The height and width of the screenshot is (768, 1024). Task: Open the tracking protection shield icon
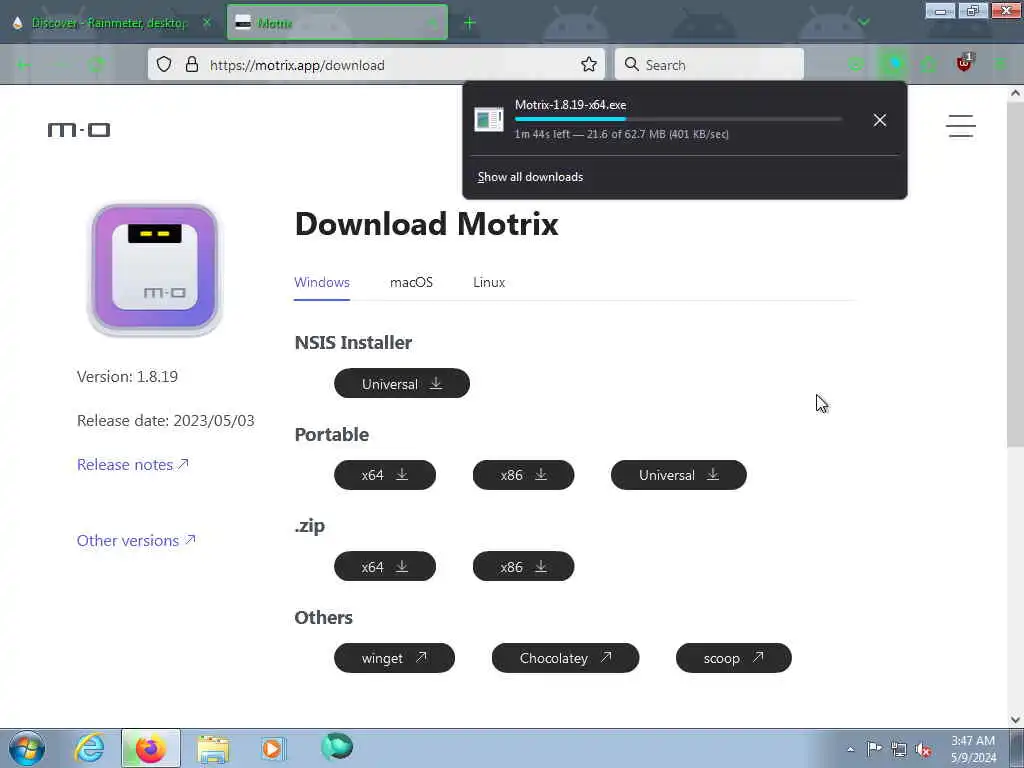click(x=164, y=65)
